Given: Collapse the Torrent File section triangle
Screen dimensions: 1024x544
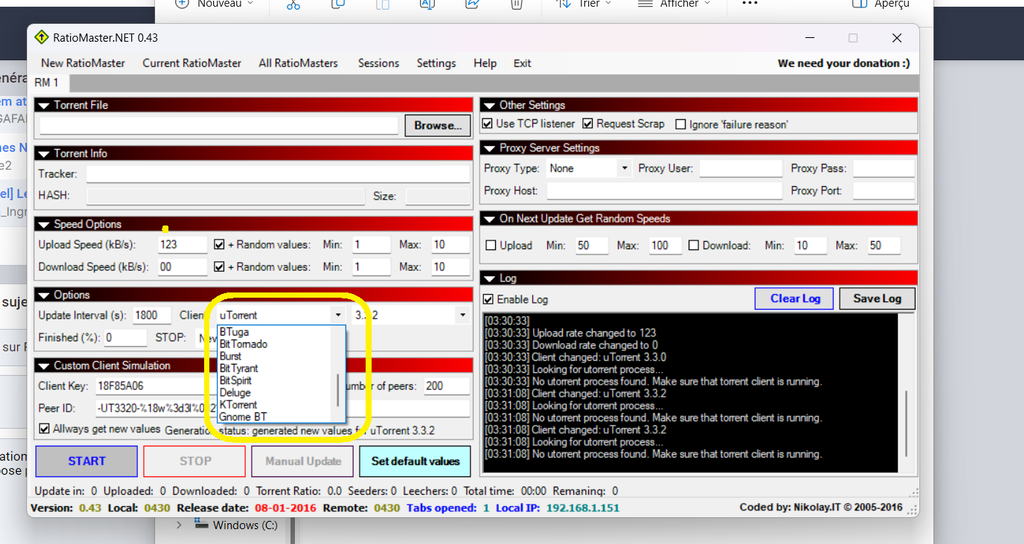Looking at the screenshot, I should [44, 105].
